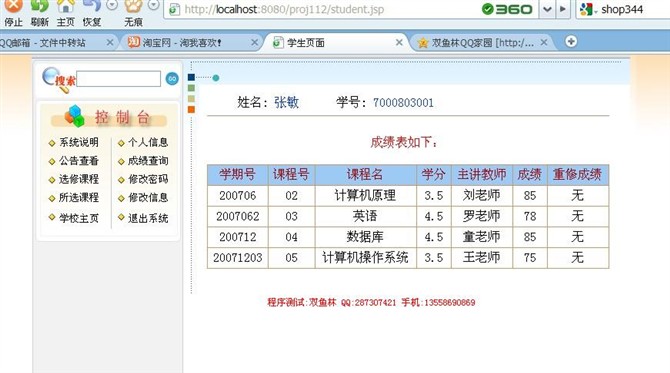670x373 pixels.
Task: Click the 学期号 column header
Action: (x=238, y=174)
